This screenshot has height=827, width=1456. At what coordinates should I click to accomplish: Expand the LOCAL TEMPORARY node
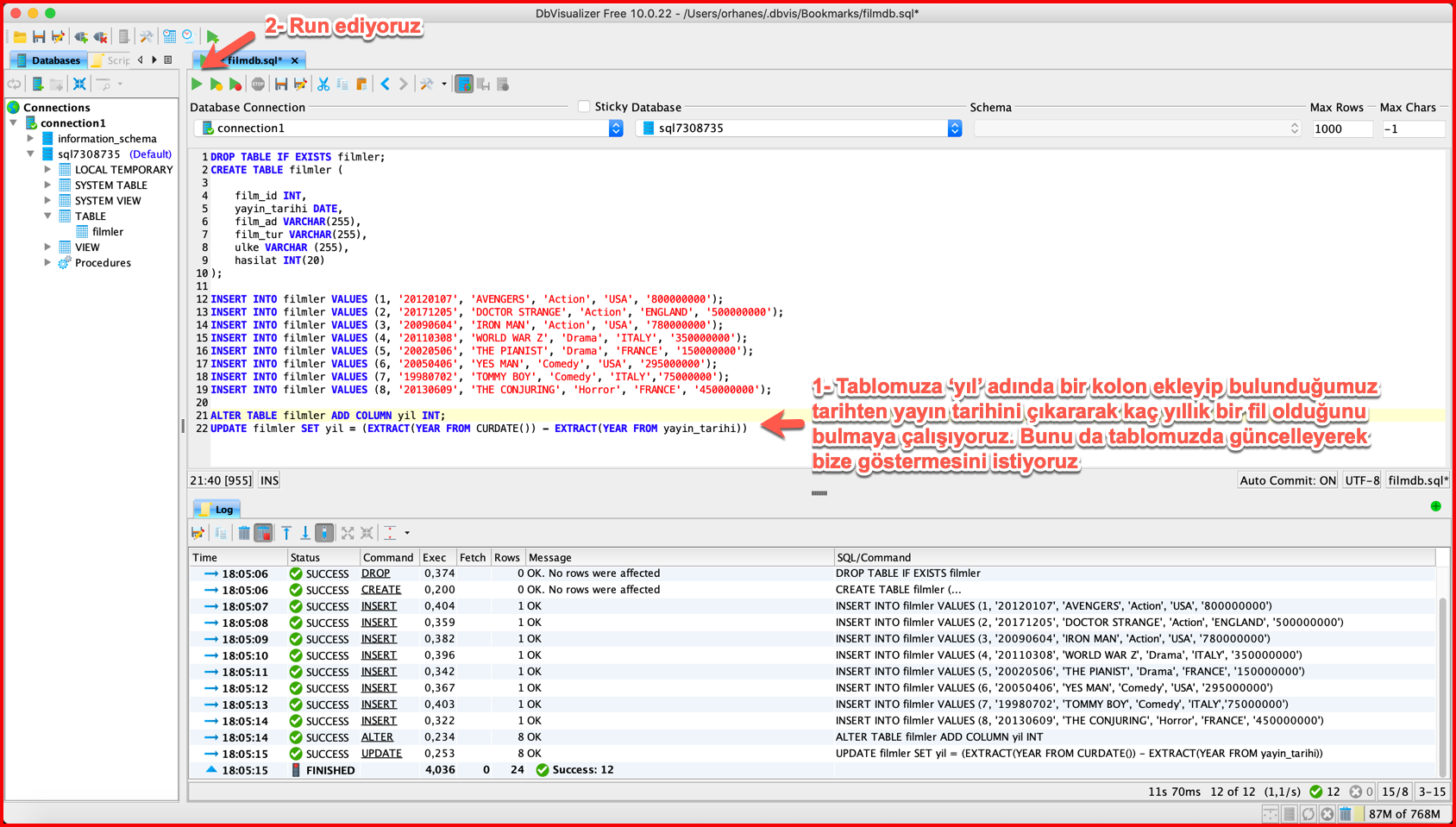coord(47,170)
